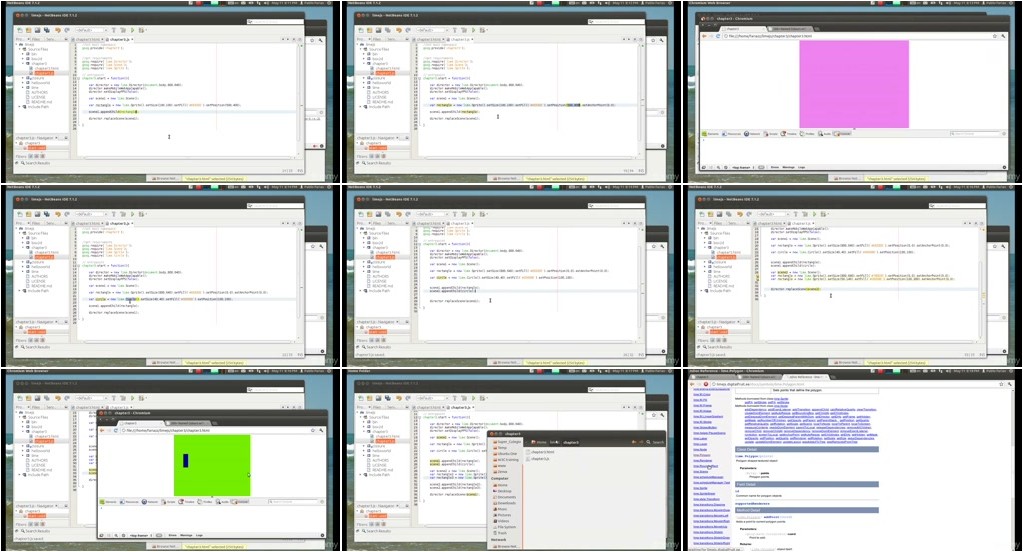
Task: Click lime.Sprite link in Jsdoc sidebar
Action: tap(700, 488)
